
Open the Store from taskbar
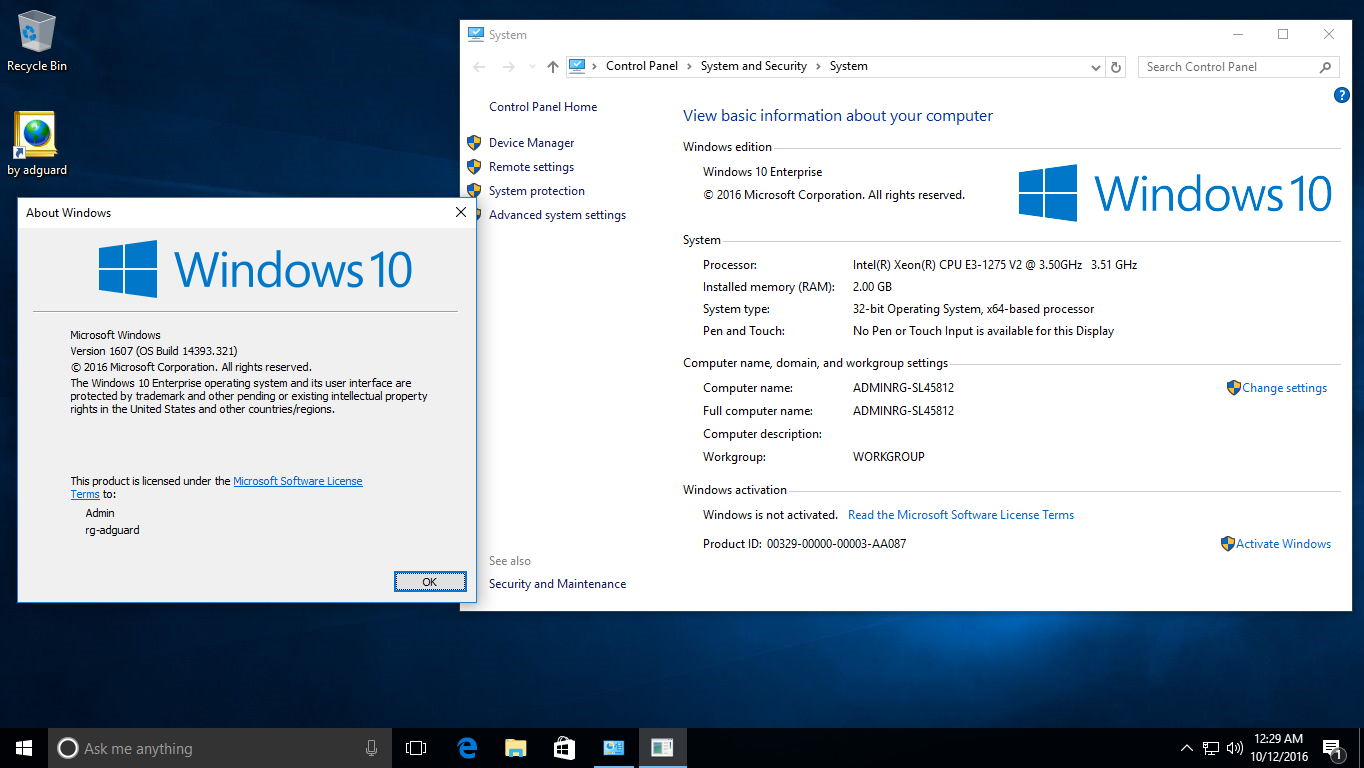click(564, 748)
